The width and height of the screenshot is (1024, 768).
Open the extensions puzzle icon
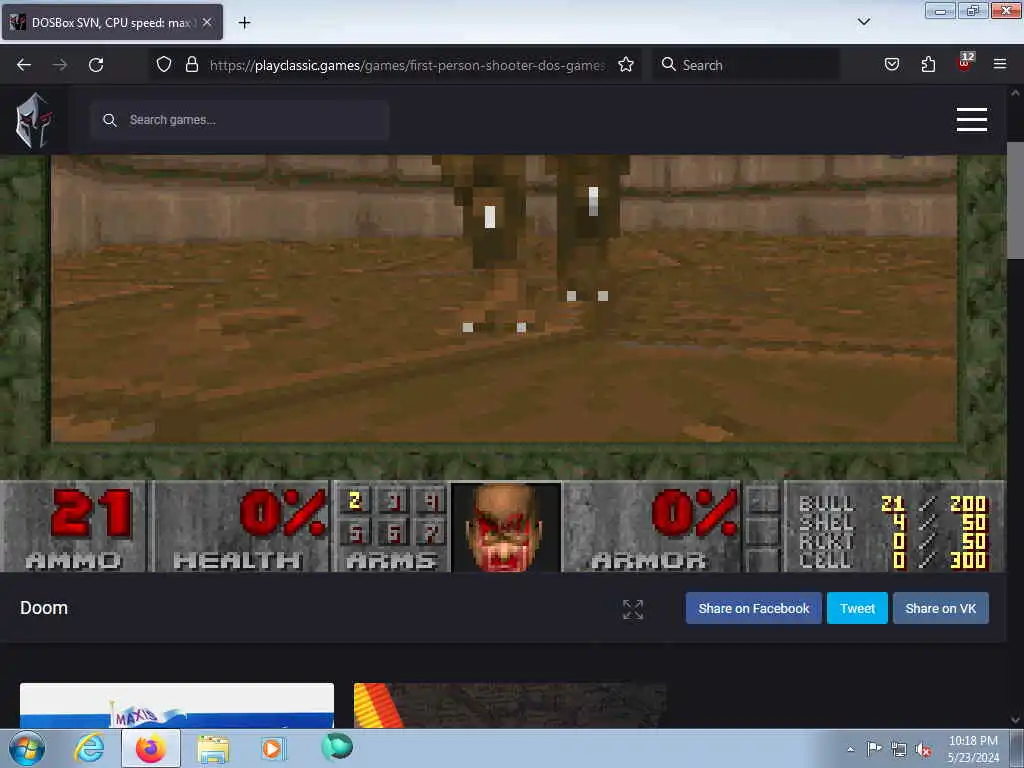click(928, 64)
